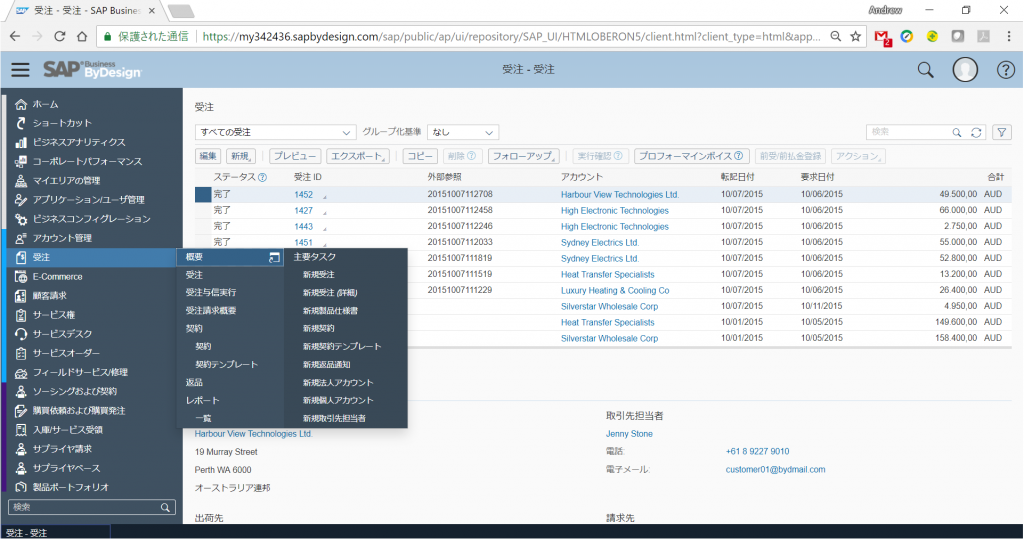Click the 顧客請求 sidebar icon
This screenshot has width=1024, height=539.
(21, 296)
